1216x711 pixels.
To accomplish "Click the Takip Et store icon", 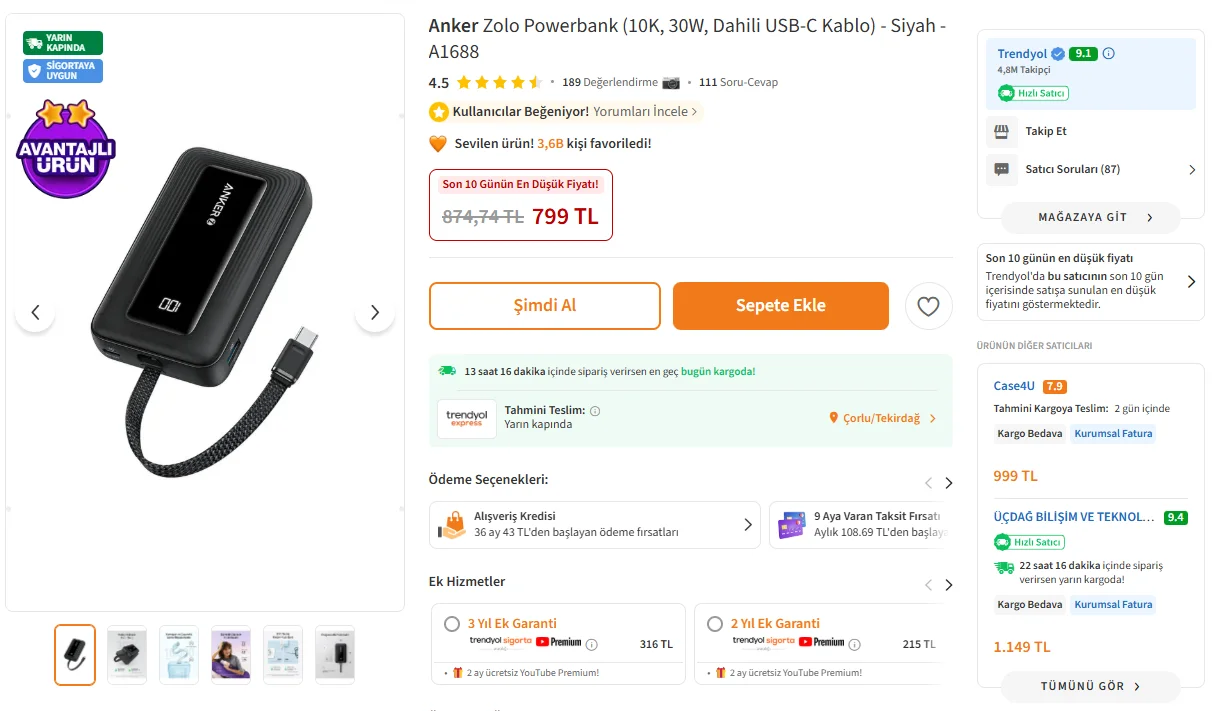I will [1001, 131].
